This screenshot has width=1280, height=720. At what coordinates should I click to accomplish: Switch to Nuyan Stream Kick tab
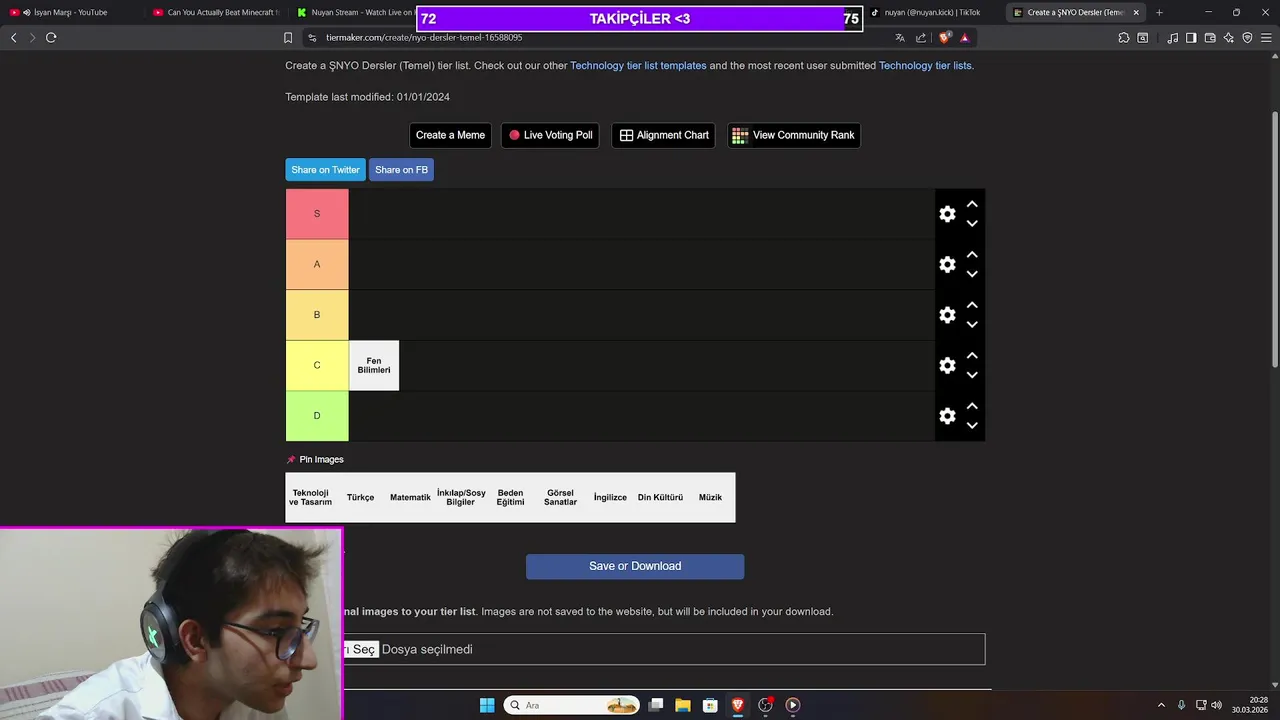(355, 12)
